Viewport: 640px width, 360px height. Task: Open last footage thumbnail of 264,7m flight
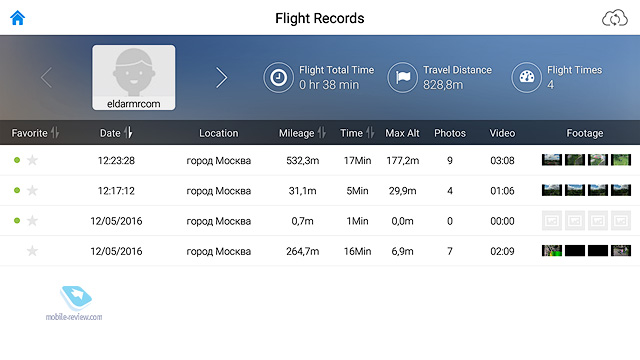pyautogui.click(x=621, y=251)
